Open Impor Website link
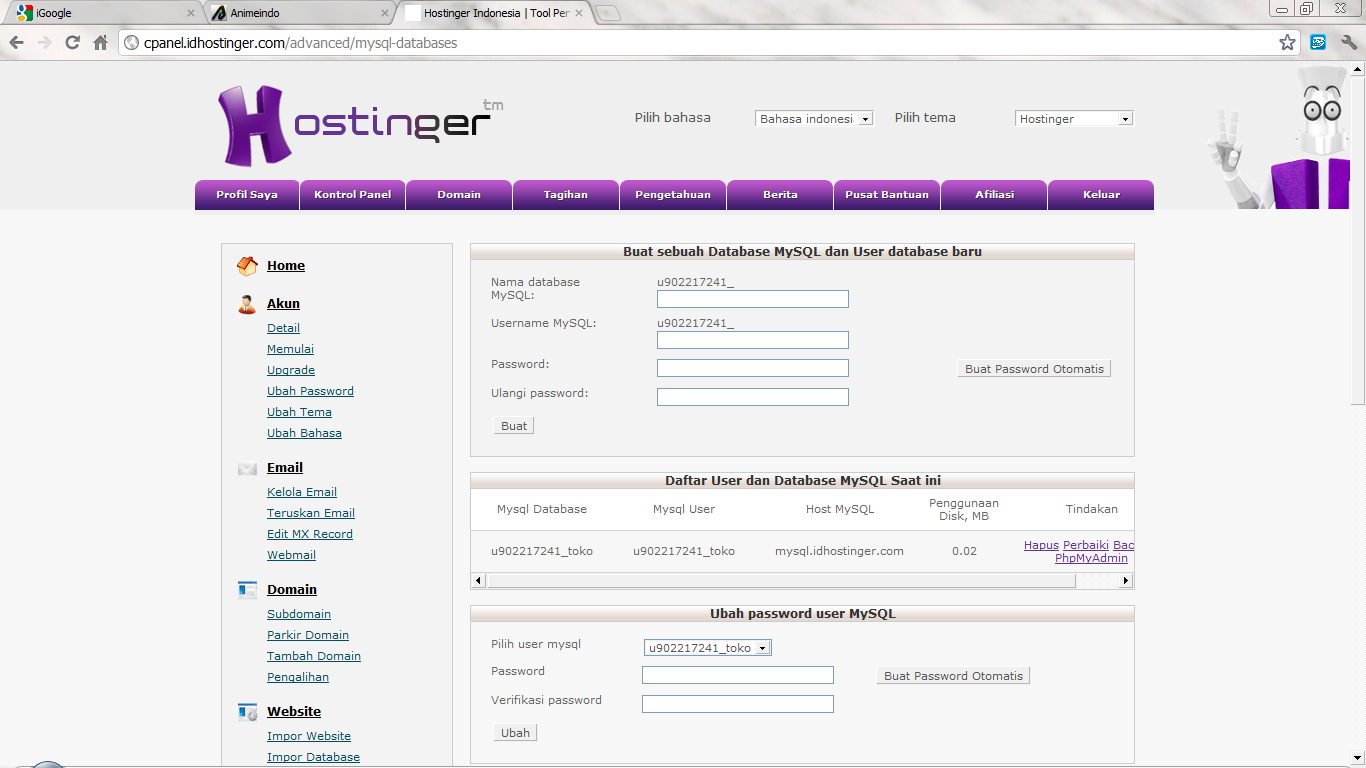This screenshot has height=768, width=1366. (309, 736)
